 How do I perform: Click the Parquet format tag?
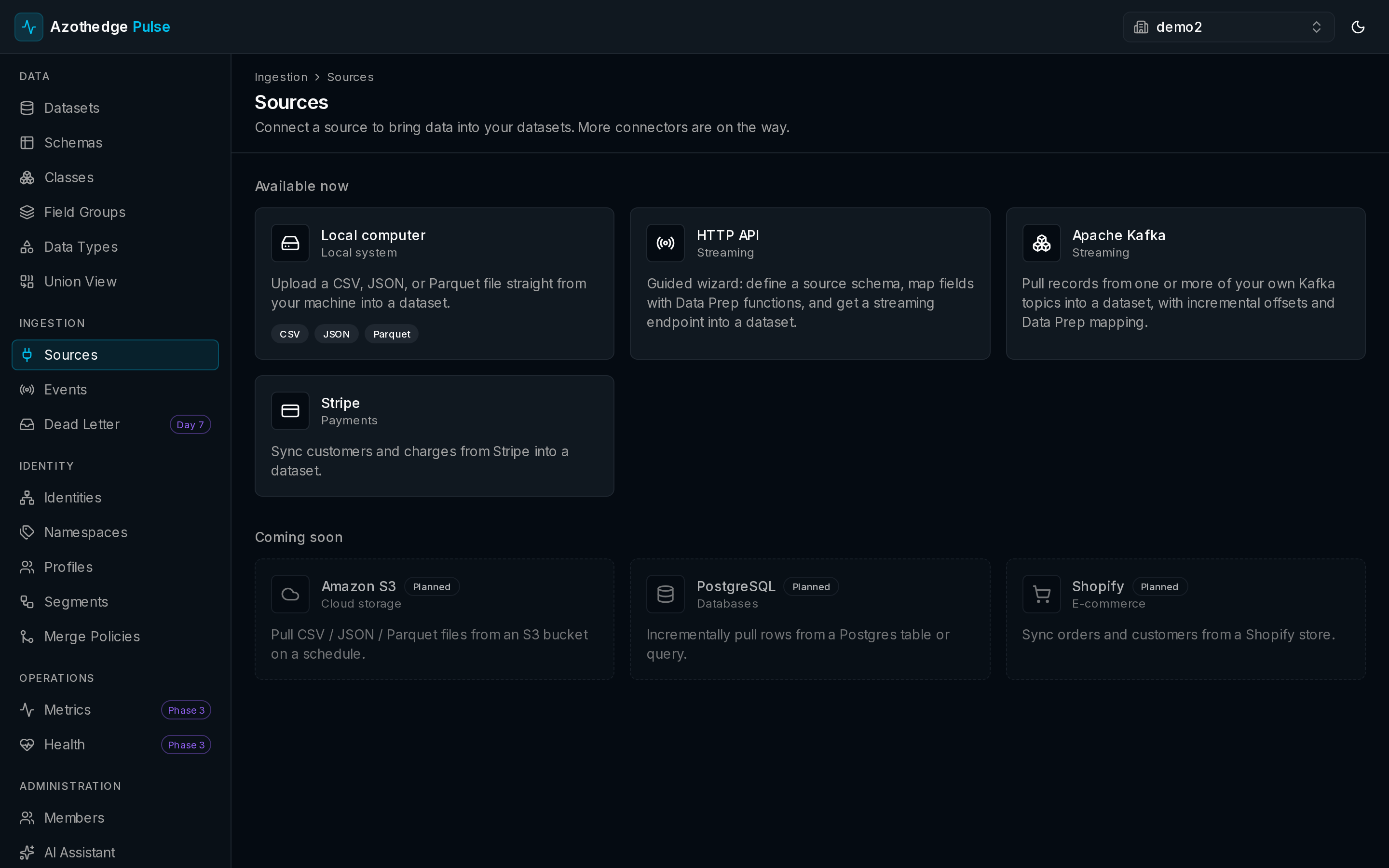[392, 334]
